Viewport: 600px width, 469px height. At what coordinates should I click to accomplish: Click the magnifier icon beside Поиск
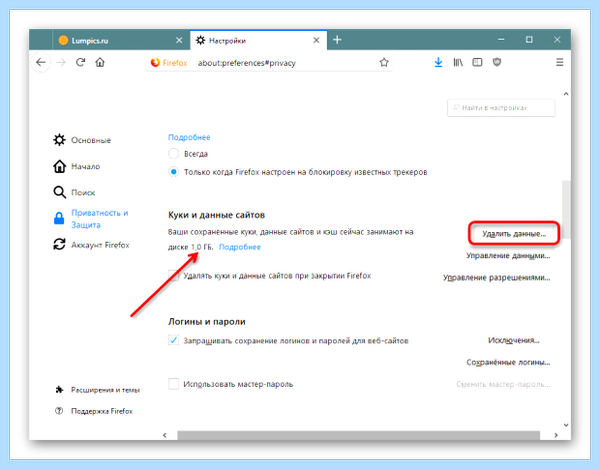[59, 192]
